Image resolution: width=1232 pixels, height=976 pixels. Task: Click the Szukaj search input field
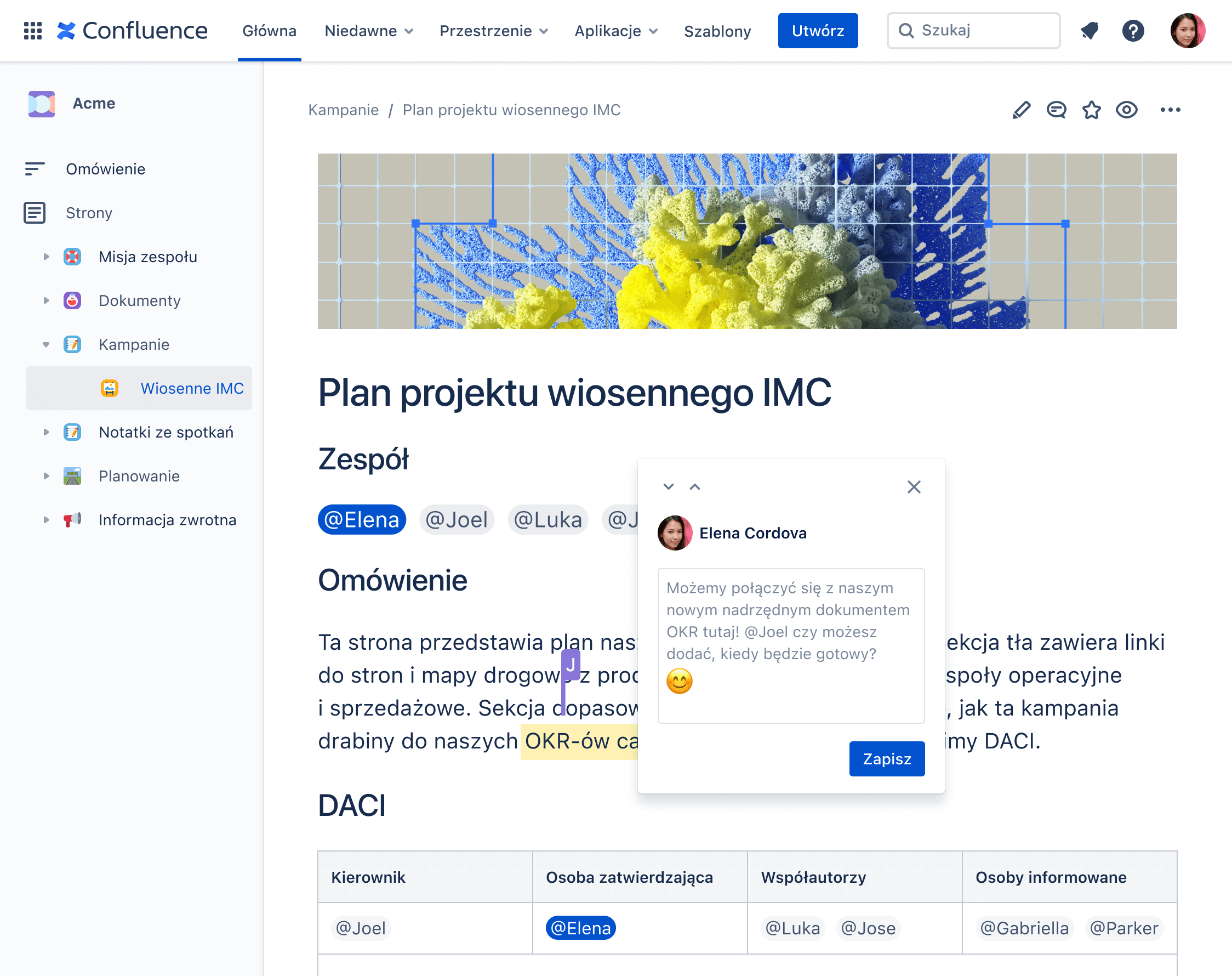pyautogui.click(x=974, y=30)
